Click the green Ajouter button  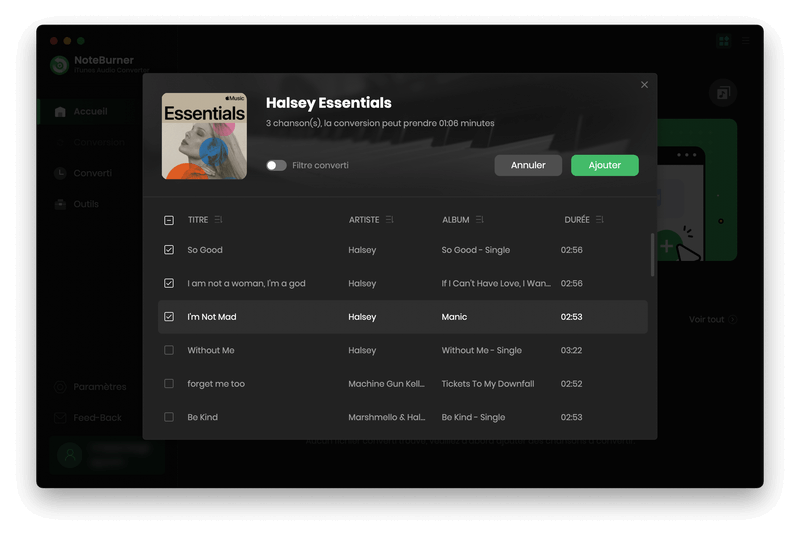click(x=605, y=165)
